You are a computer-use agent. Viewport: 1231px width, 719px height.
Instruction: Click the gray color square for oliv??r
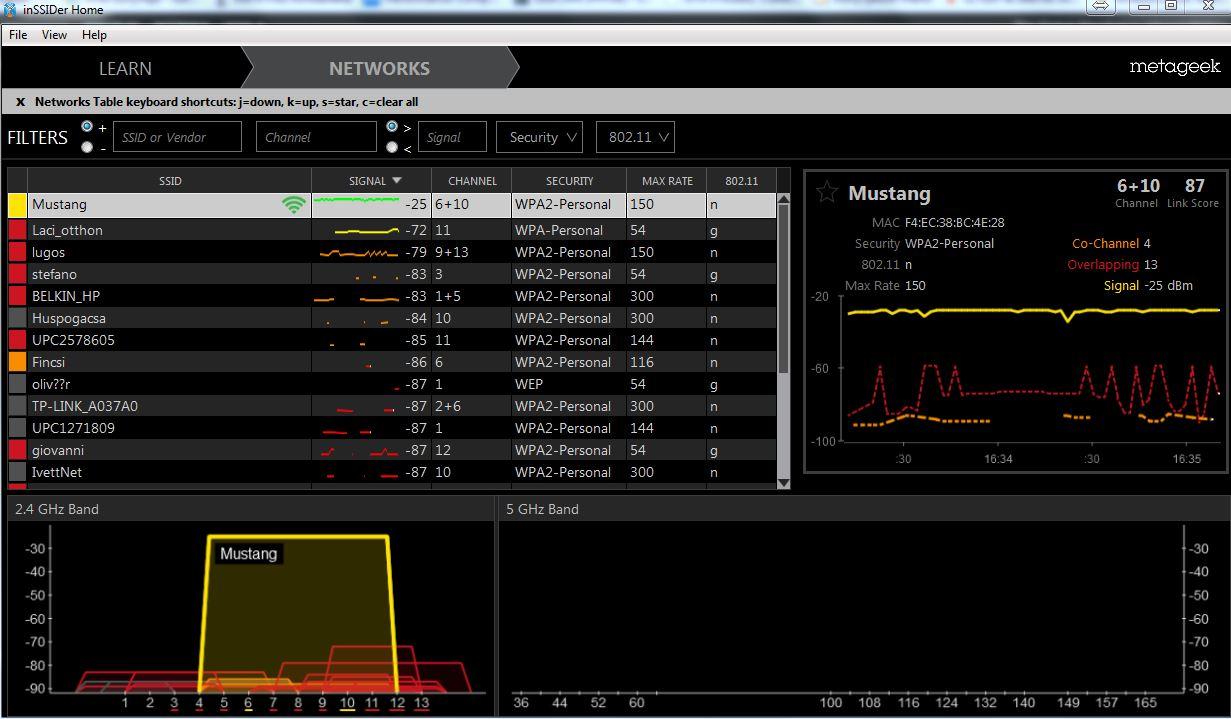point(17,384)
